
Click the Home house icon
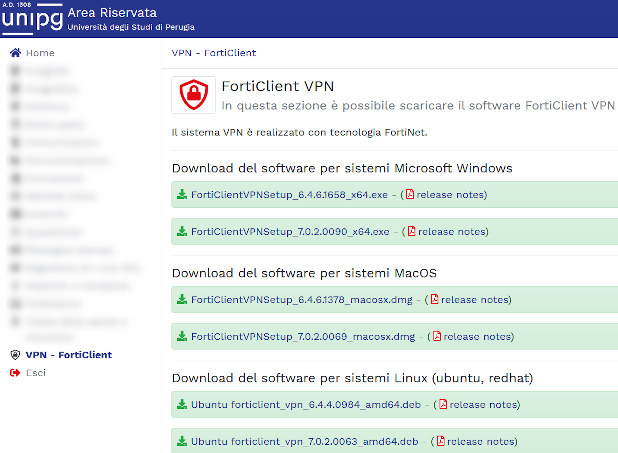[x=15, y=53]
